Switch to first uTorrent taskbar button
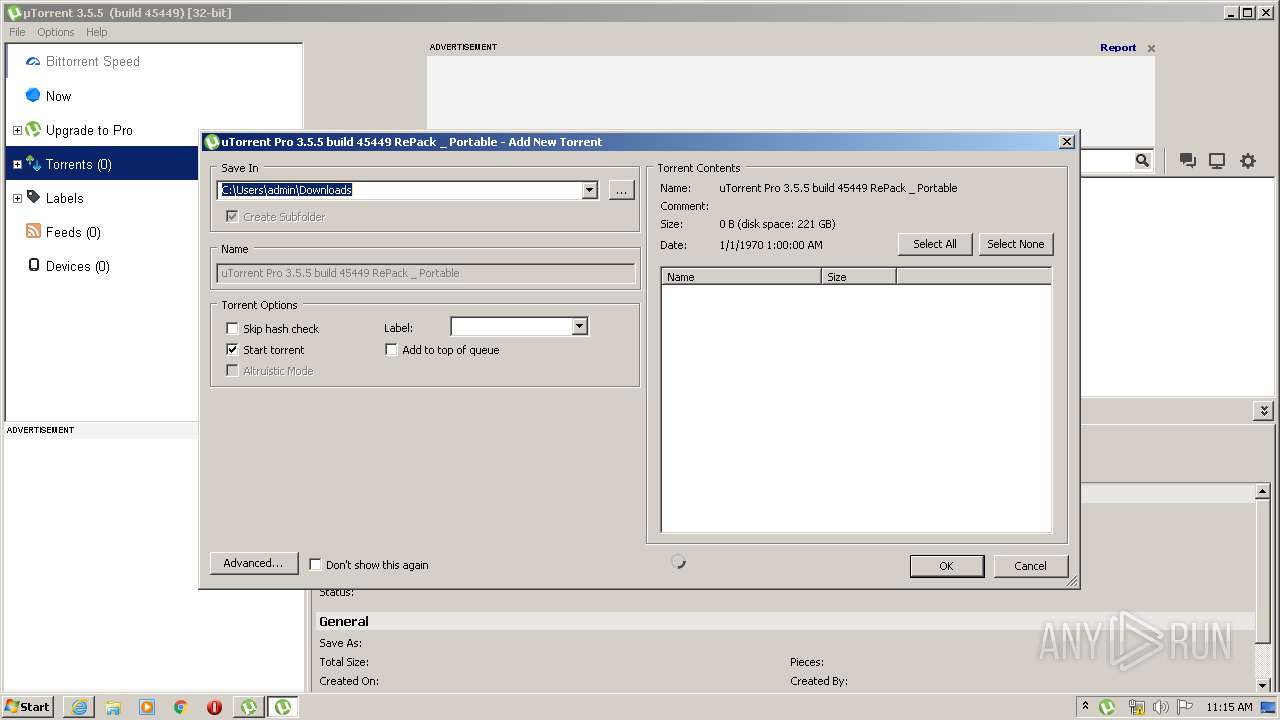Image resolution: width=1280 pixels, height=720 pixels. [248, 707]
